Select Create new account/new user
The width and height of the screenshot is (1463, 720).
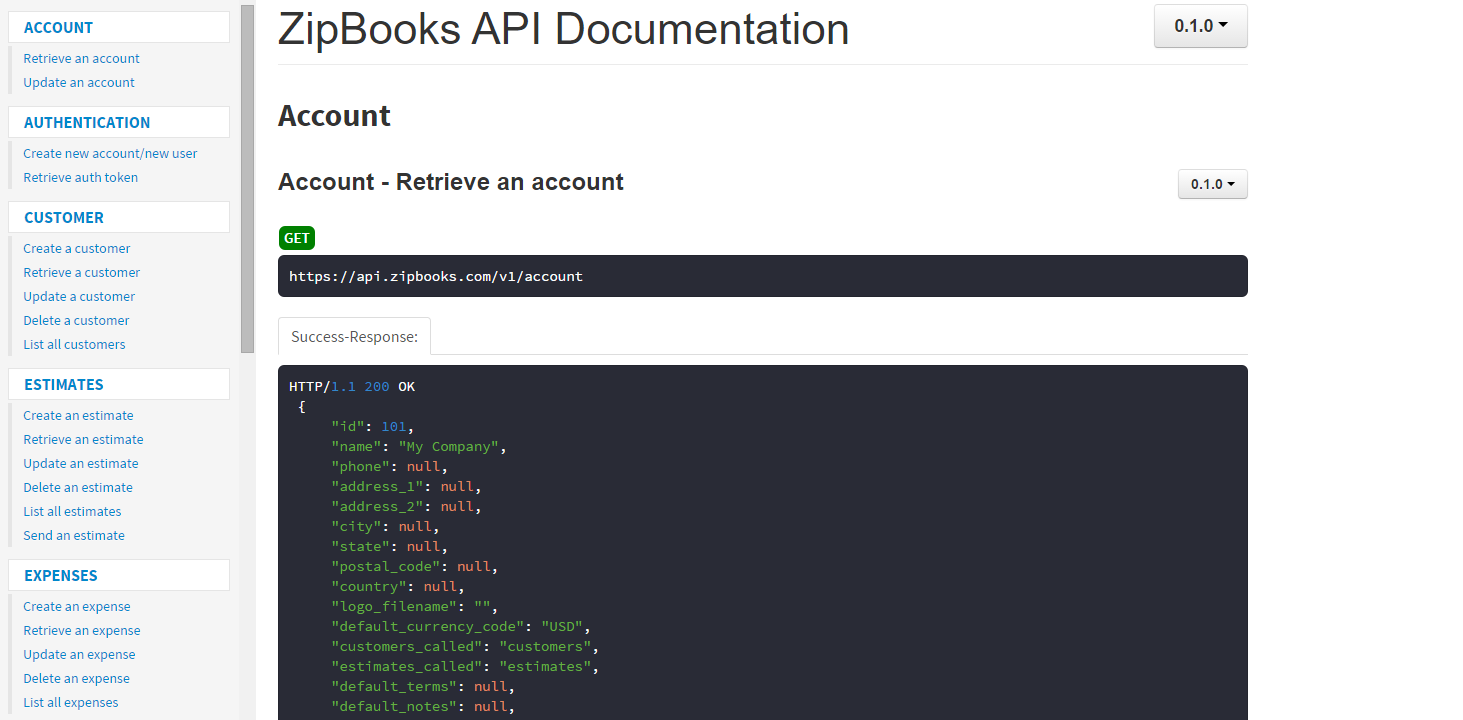point(110,153)
